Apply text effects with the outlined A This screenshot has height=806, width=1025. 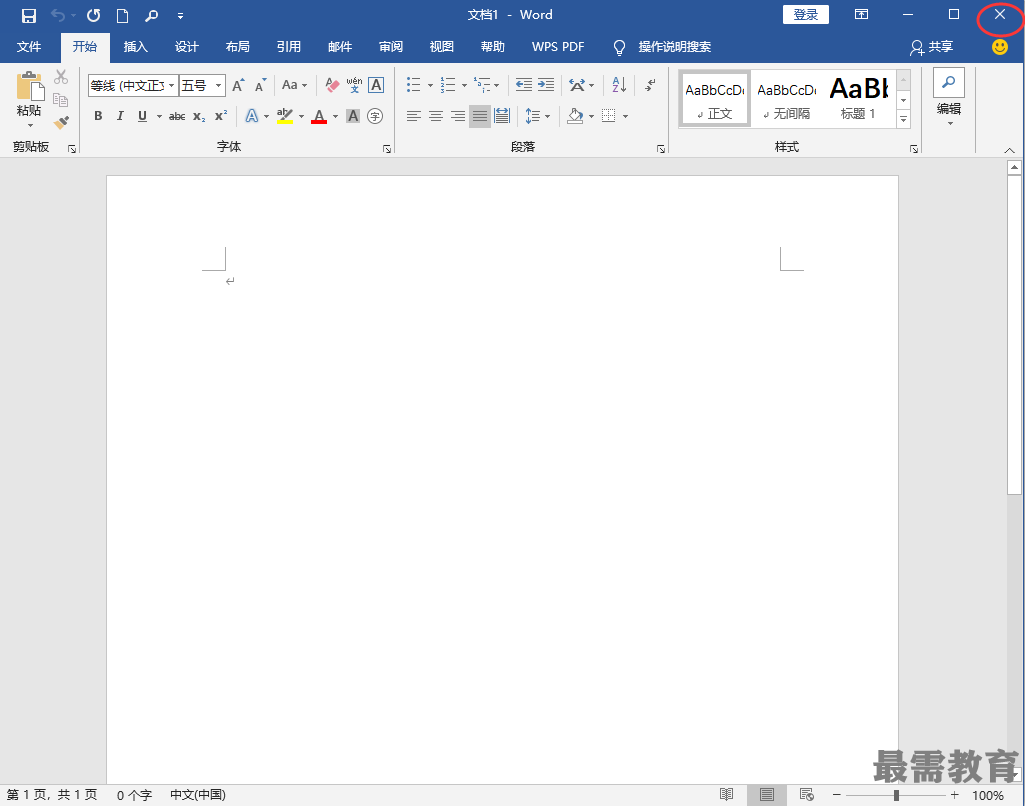tap(252, 116)
